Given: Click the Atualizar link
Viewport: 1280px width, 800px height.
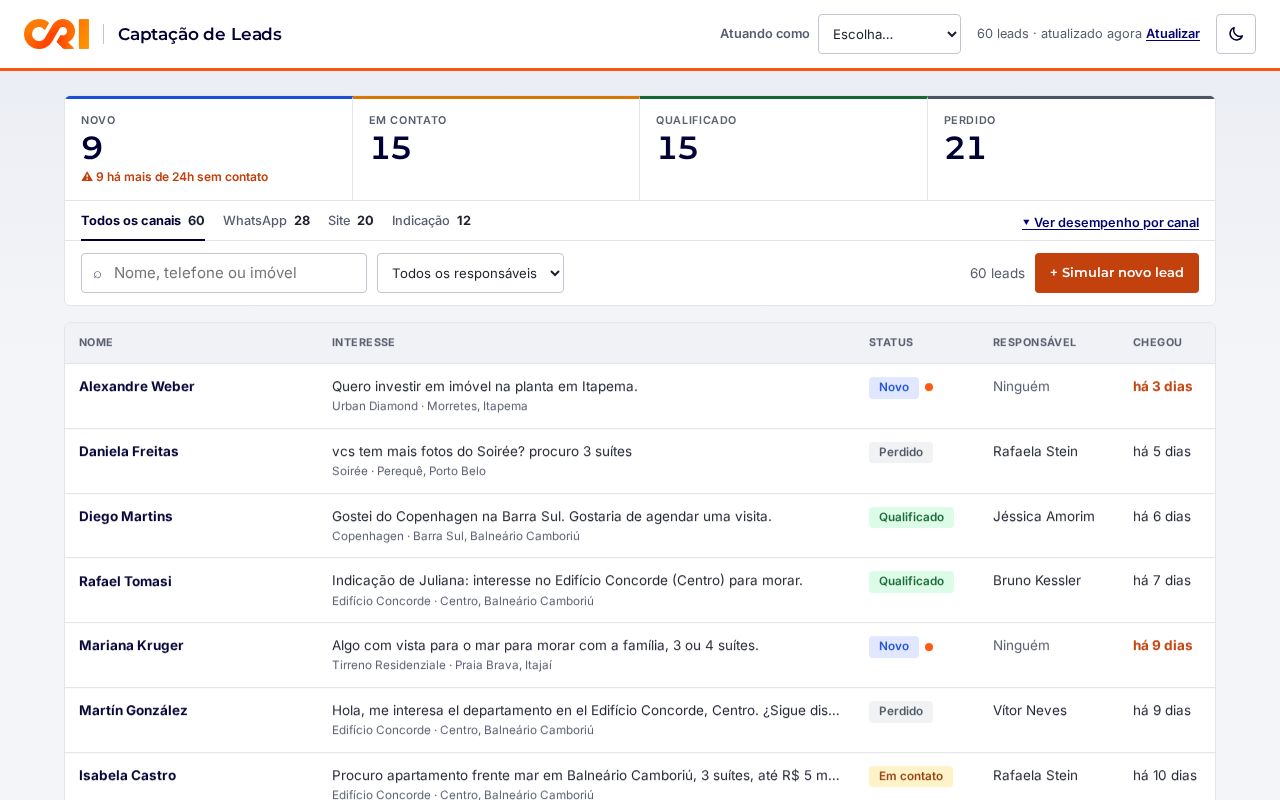Looking at the screenshot, I should click(1173, 34).
